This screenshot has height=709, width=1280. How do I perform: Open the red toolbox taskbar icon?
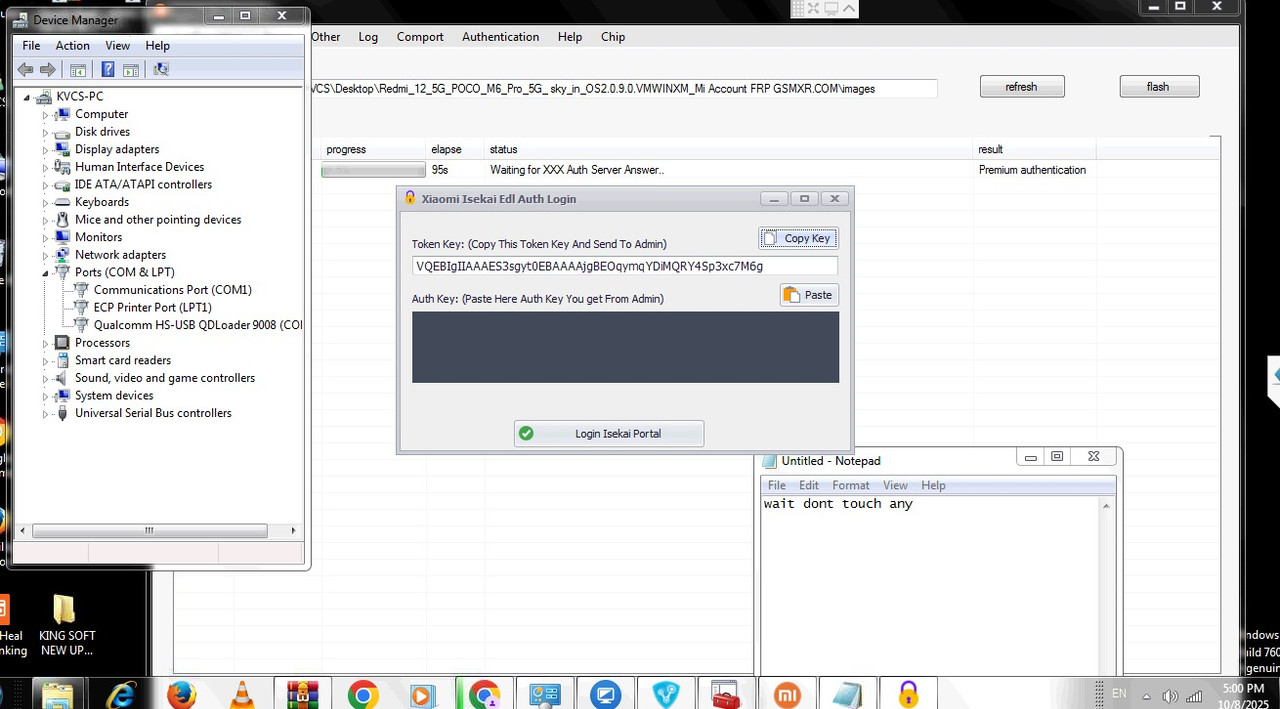click(x=725, y=694)
